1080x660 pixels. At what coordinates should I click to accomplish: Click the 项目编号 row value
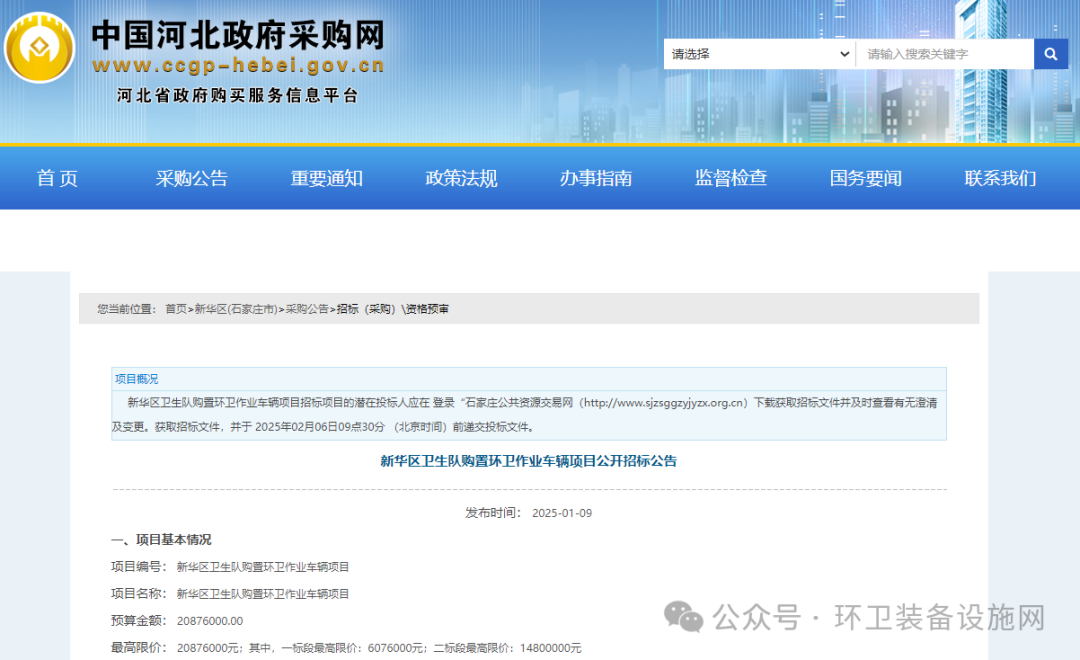(263, 567)
